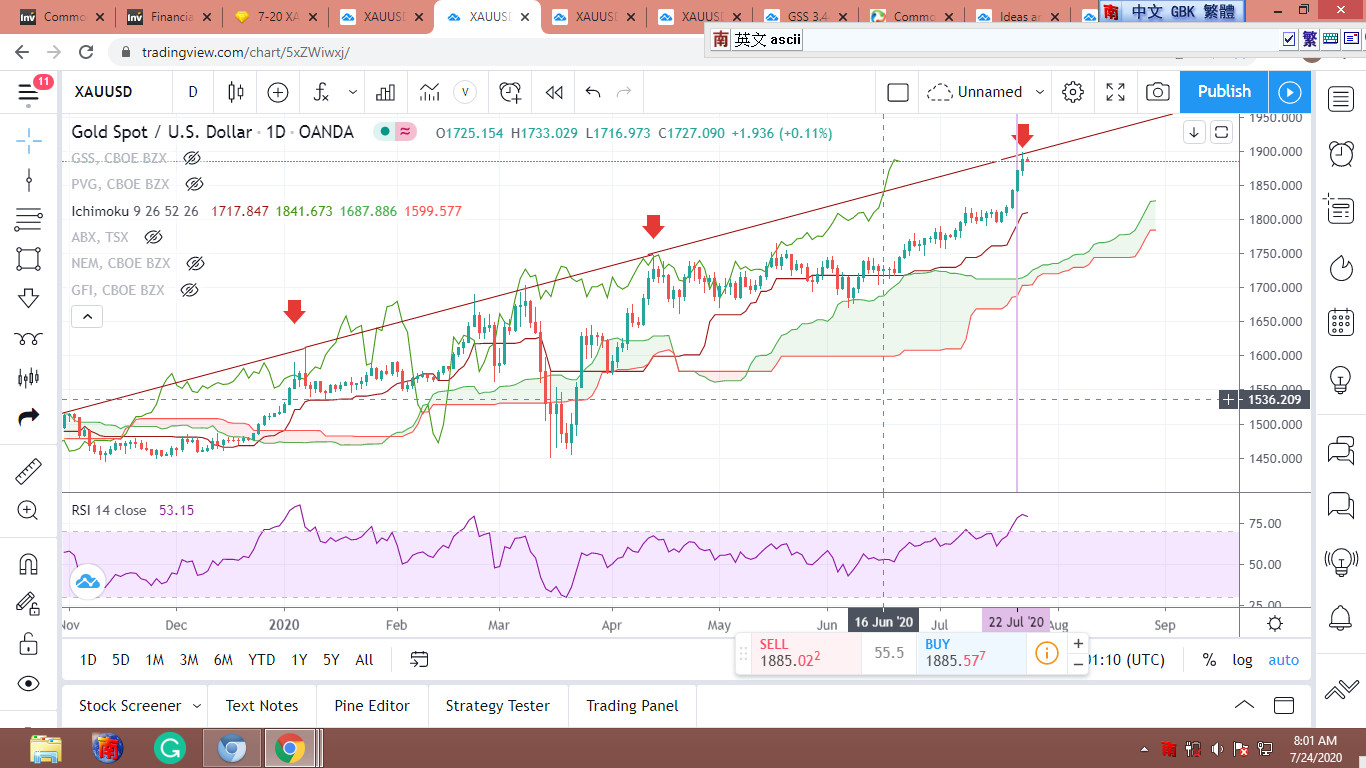
Task: Expand the Unnamed layout dropdown
Action: coord(1040,92)
